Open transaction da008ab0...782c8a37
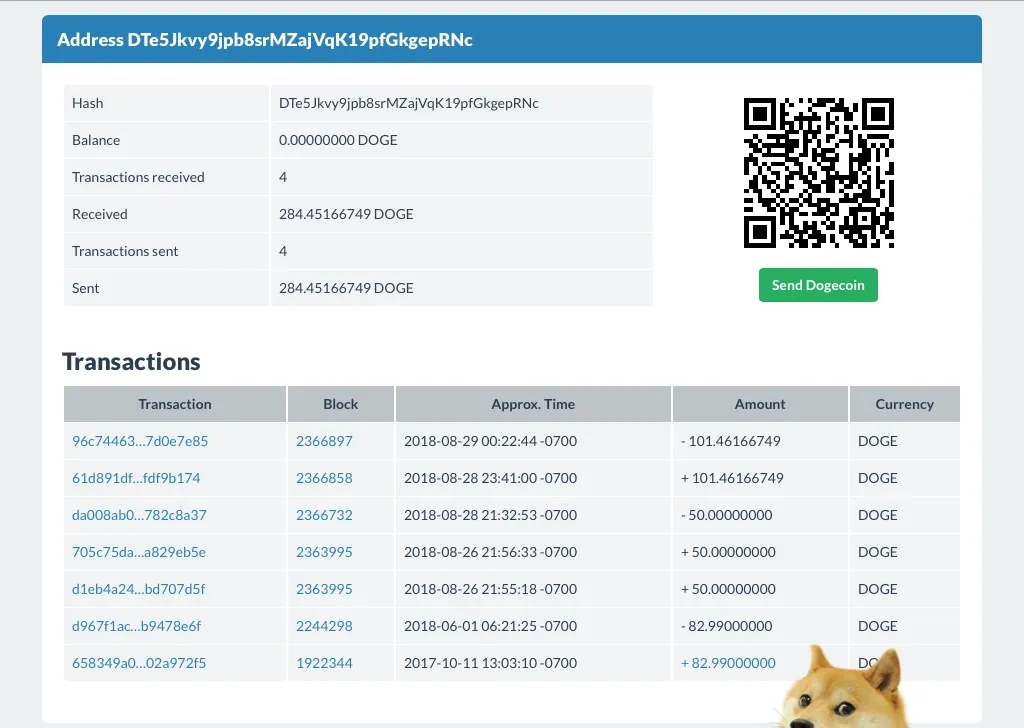The image size is (1024, 728). 139,515
